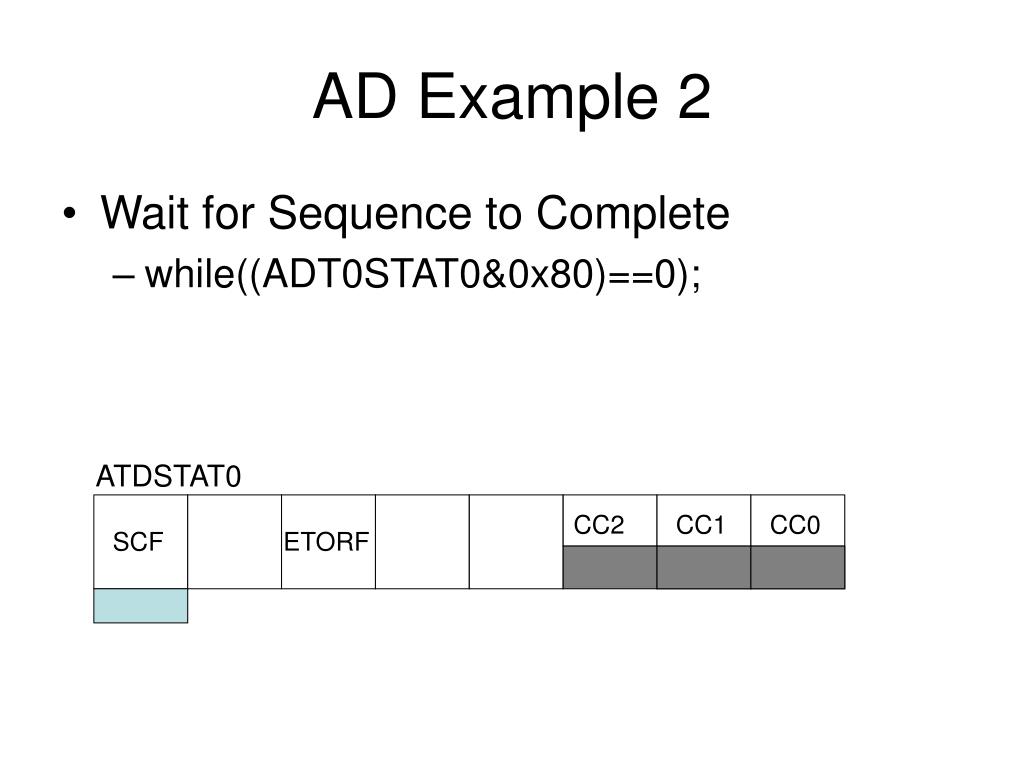Click the ETORF bit cell

click(x=328, y=541)
